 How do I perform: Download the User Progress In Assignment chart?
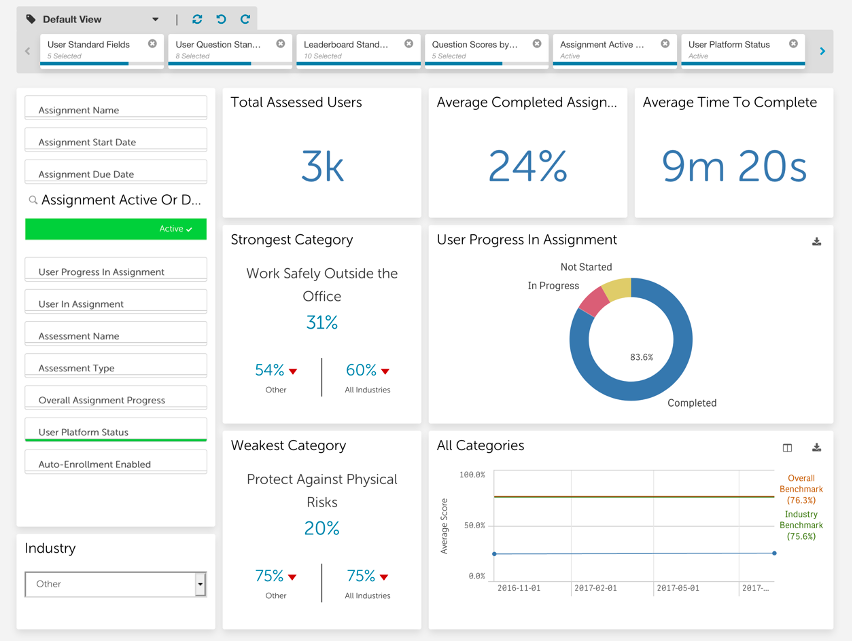816,241
